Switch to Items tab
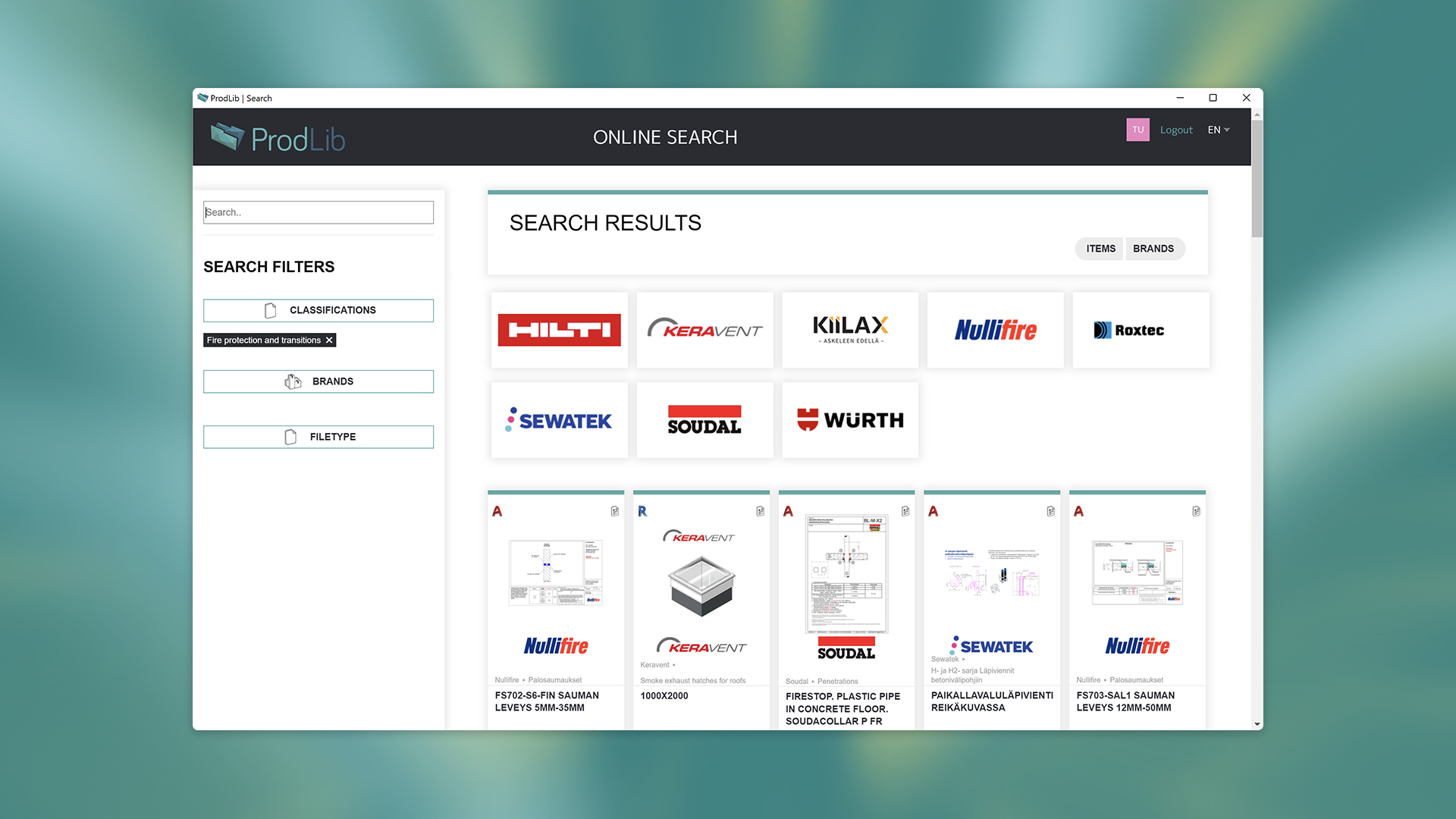 [1100, 249]
